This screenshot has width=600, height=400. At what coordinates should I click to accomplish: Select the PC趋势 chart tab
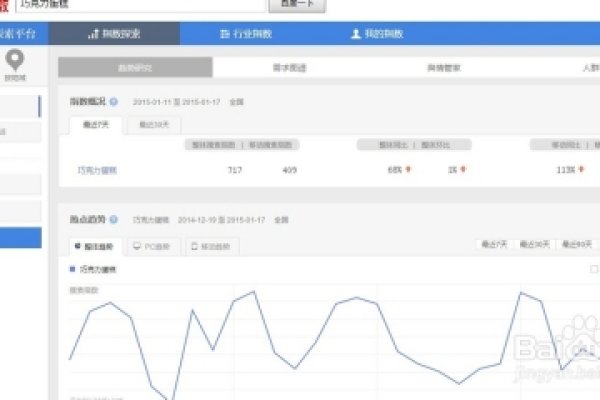tap(153, 247)
